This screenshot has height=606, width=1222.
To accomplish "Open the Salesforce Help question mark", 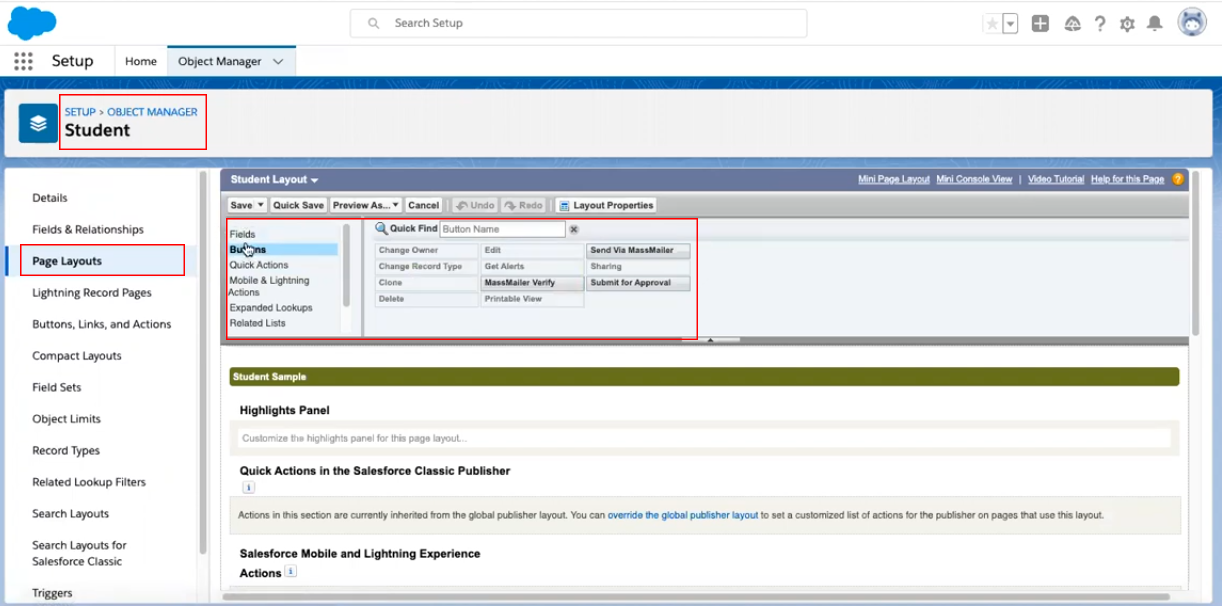I will click(1100, 24).
